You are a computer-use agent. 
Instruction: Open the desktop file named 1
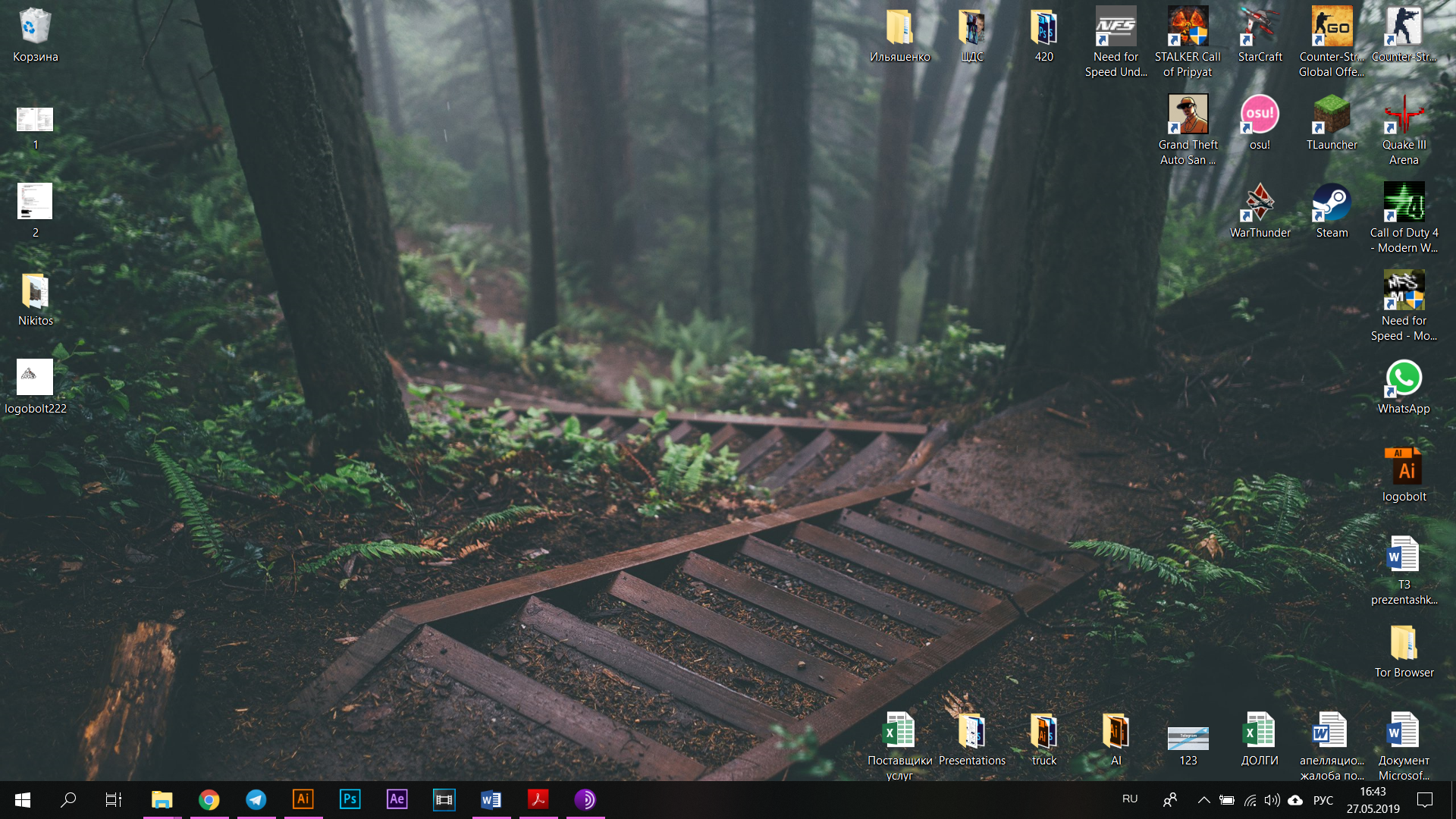35,127
